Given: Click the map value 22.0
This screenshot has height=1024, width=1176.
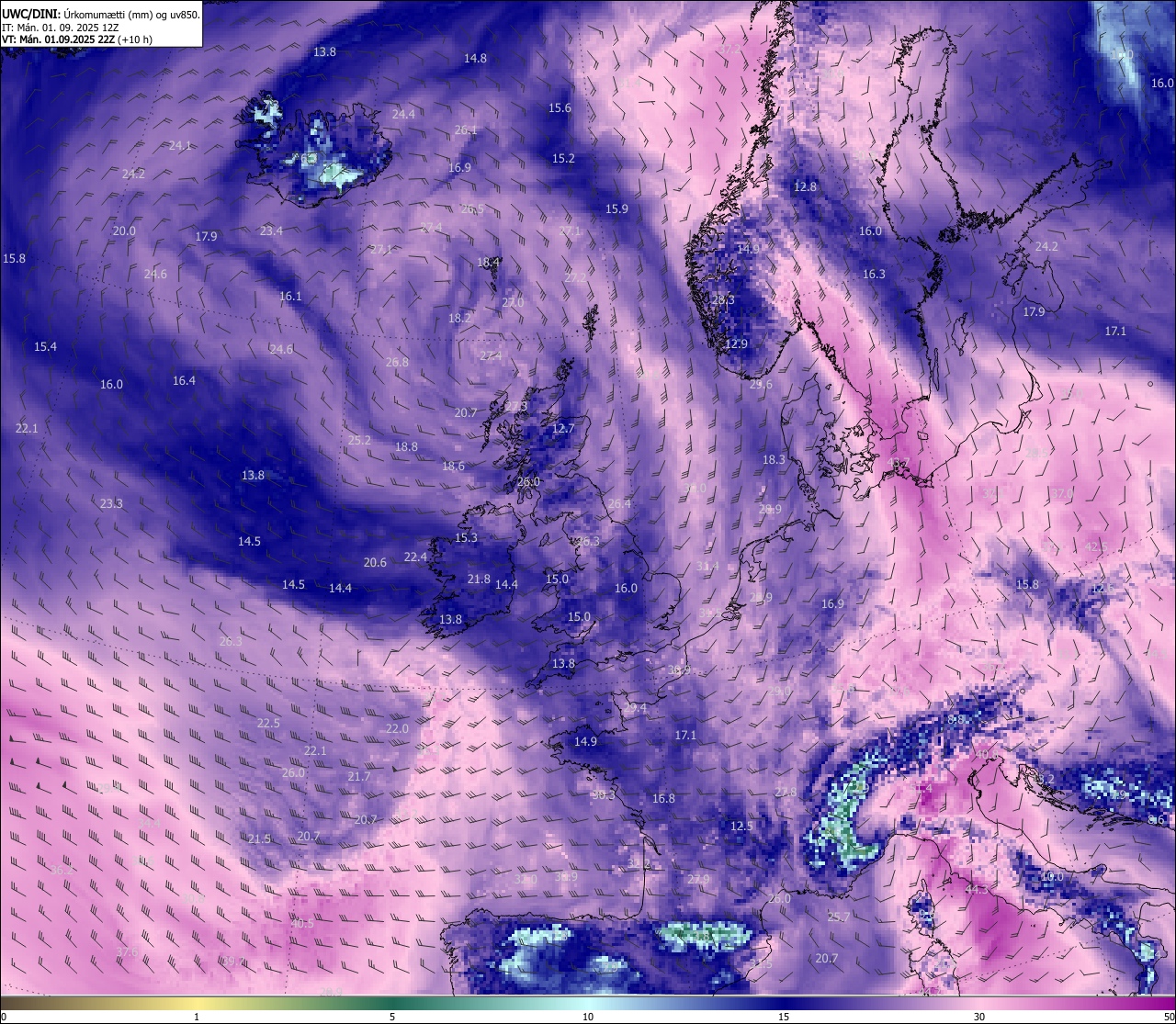Looking at the screenshot, I should coord(397,728).
